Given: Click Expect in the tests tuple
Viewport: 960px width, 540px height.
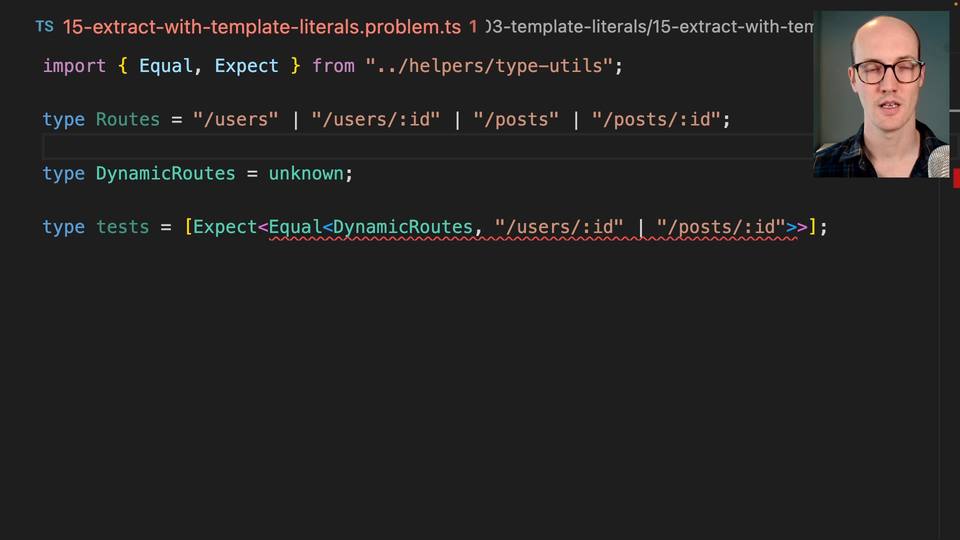Looking at the screenshot, I should [x=225, y=228].
